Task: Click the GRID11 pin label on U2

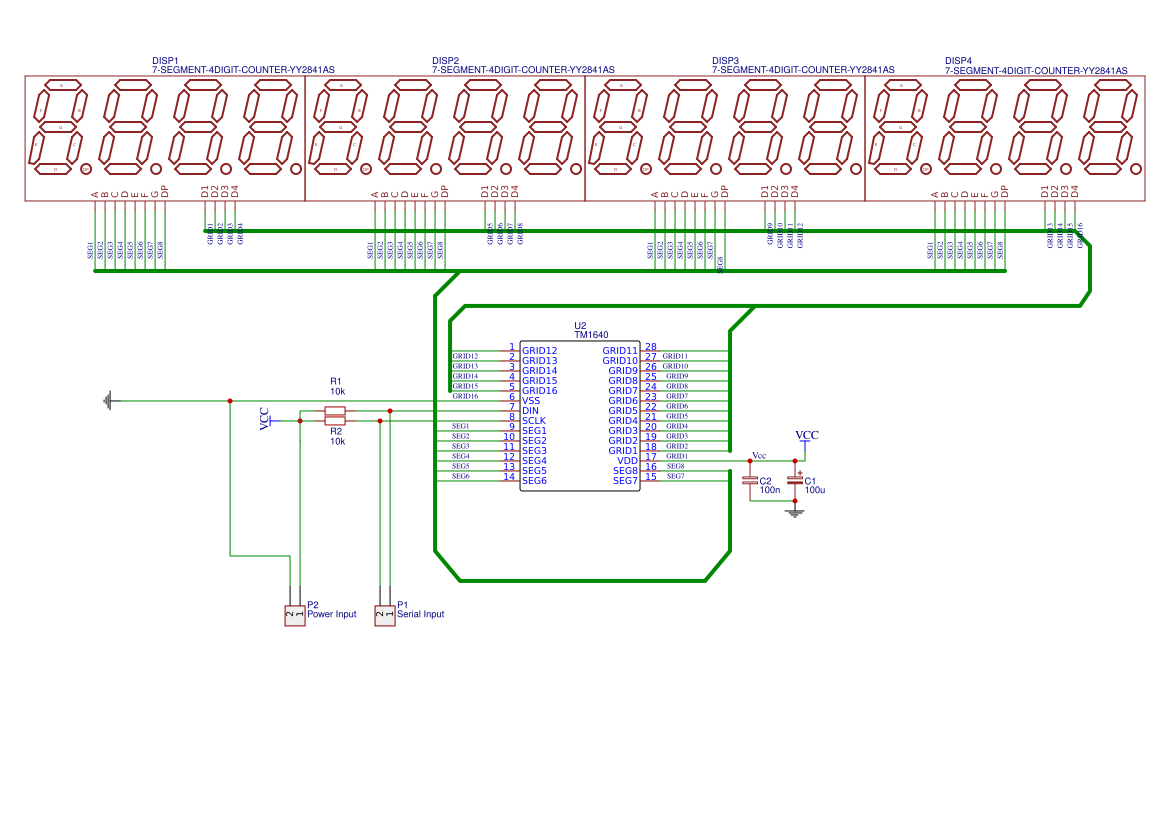Action: click(620, 350)
